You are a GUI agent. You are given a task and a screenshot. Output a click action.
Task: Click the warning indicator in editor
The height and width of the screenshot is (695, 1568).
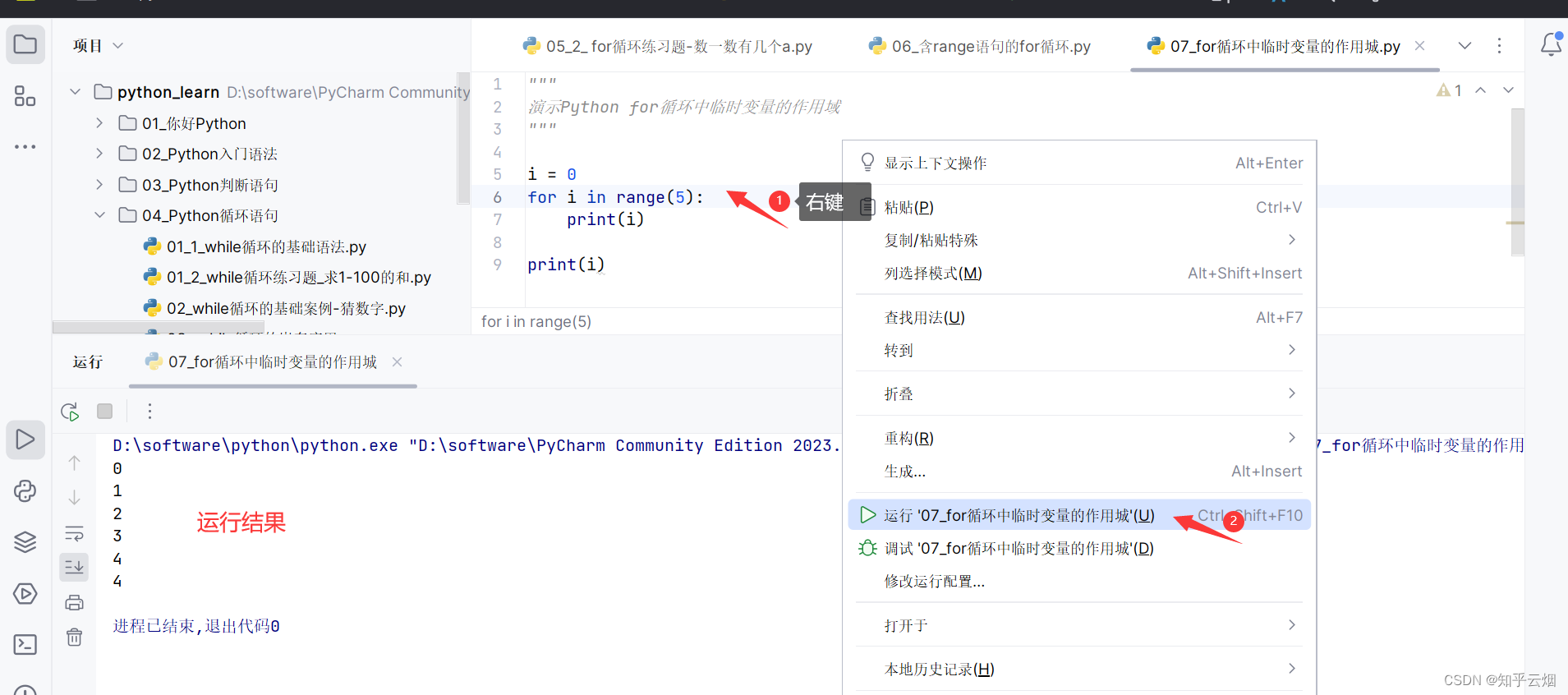click(1449, 90)
